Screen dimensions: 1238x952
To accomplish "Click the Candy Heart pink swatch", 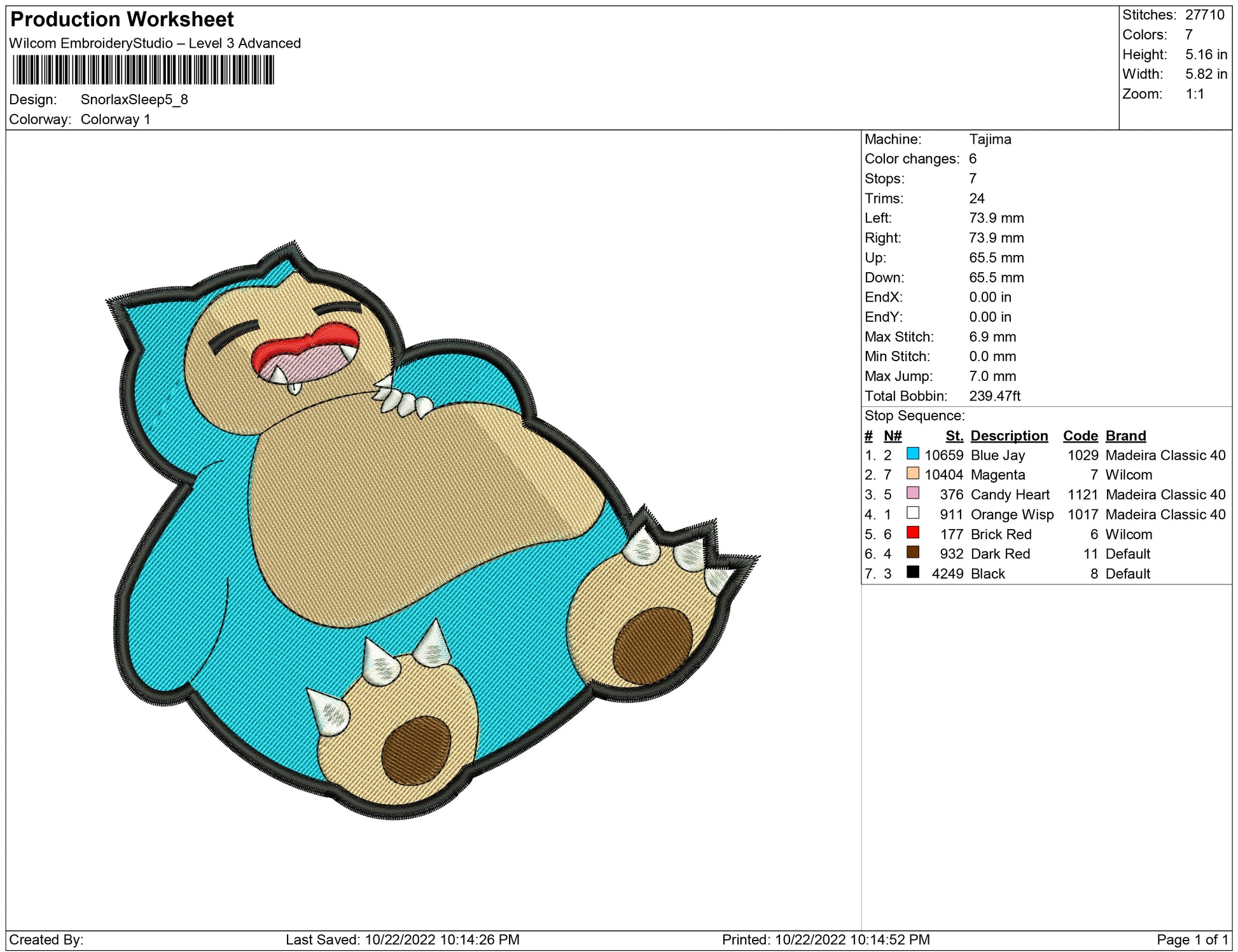I will [912, 493].
